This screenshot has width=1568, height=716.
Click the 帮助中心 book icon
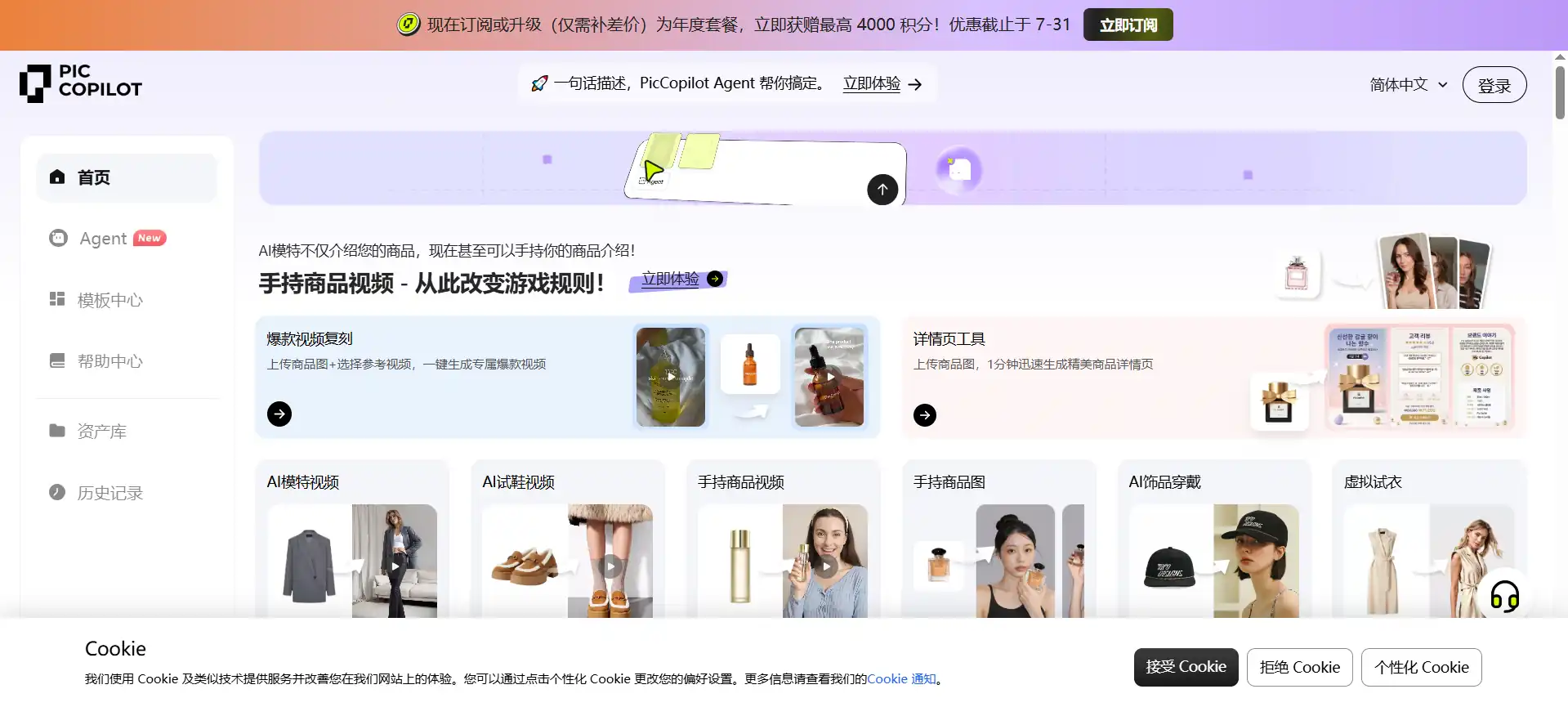[x=57, y=360]
